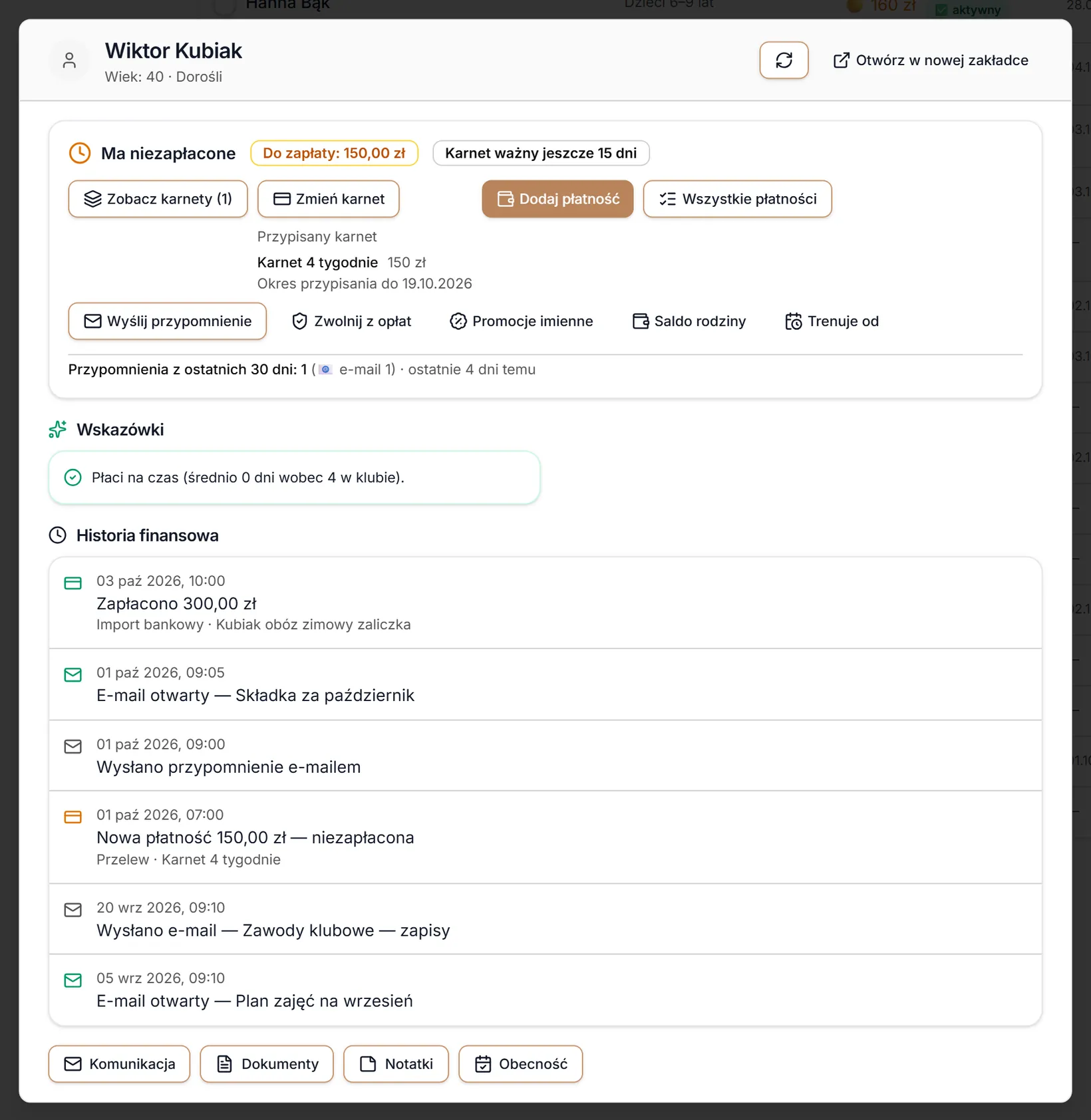Screen dimensions: 1091x1120
Task: Open the Obecność tab
Action: (x=521, y=1064)
